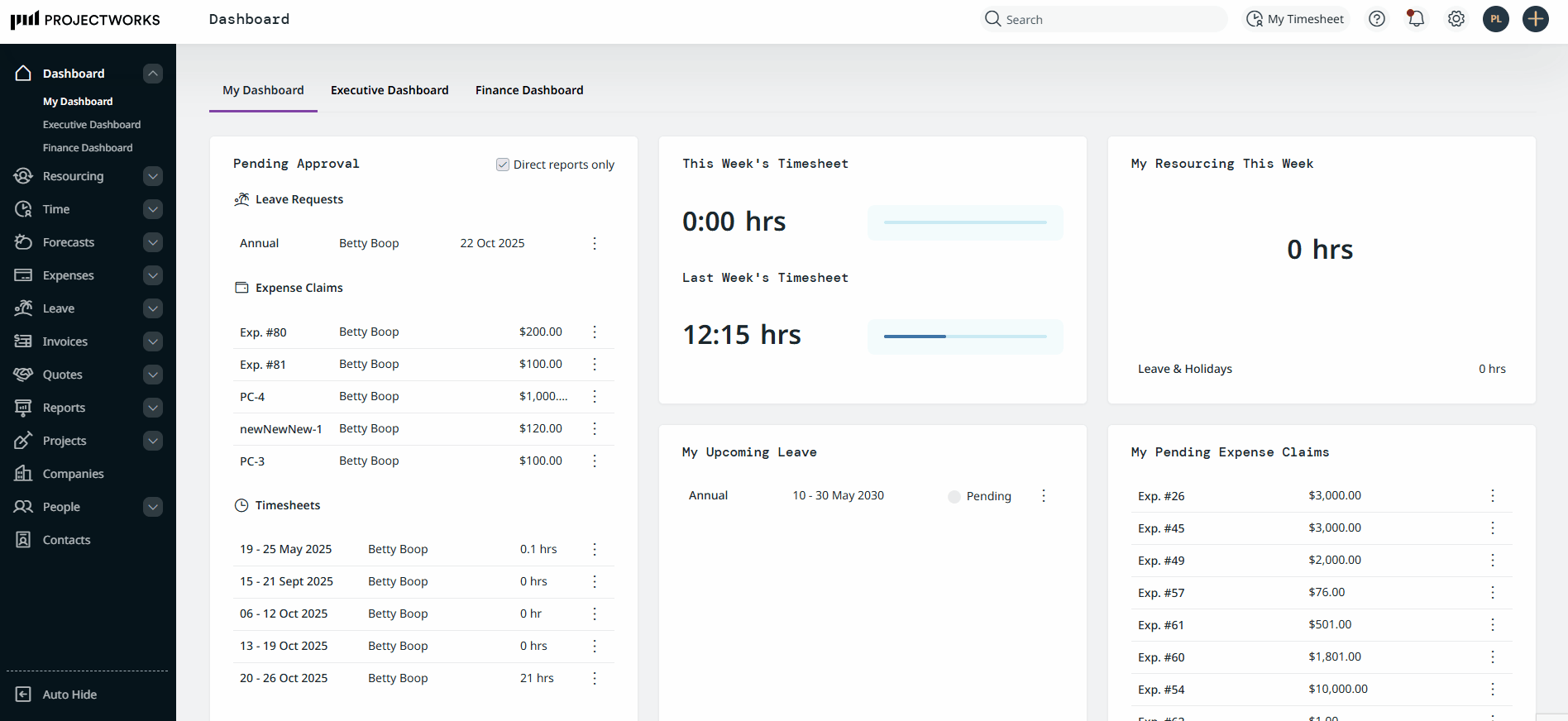Expand the Resourcing sidebar section
The image size is (1568, 721).
pyautogui.click(x=153, y=176)
